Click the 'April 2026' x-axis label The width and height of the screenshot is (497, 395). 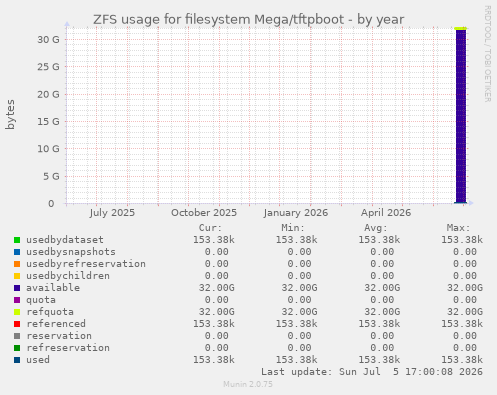(x=386, y=213)
